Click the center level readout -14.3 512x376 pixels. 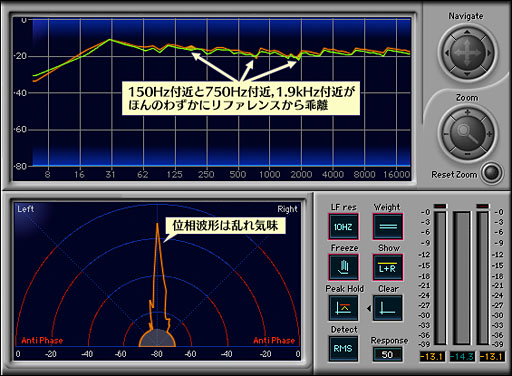(462, 357)
